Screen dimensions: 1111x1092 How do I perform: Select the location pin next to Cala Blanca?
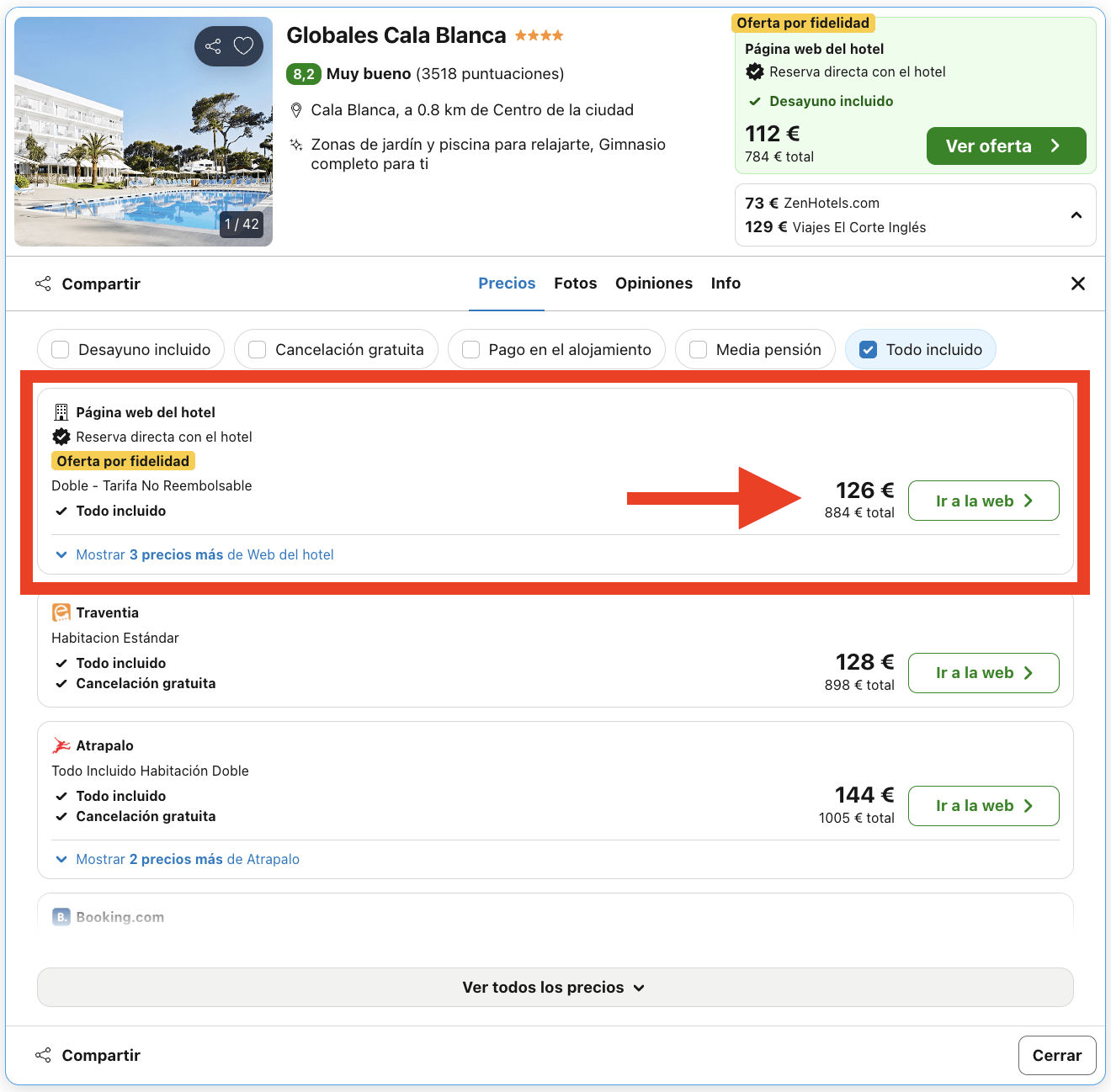pos(296,109)
